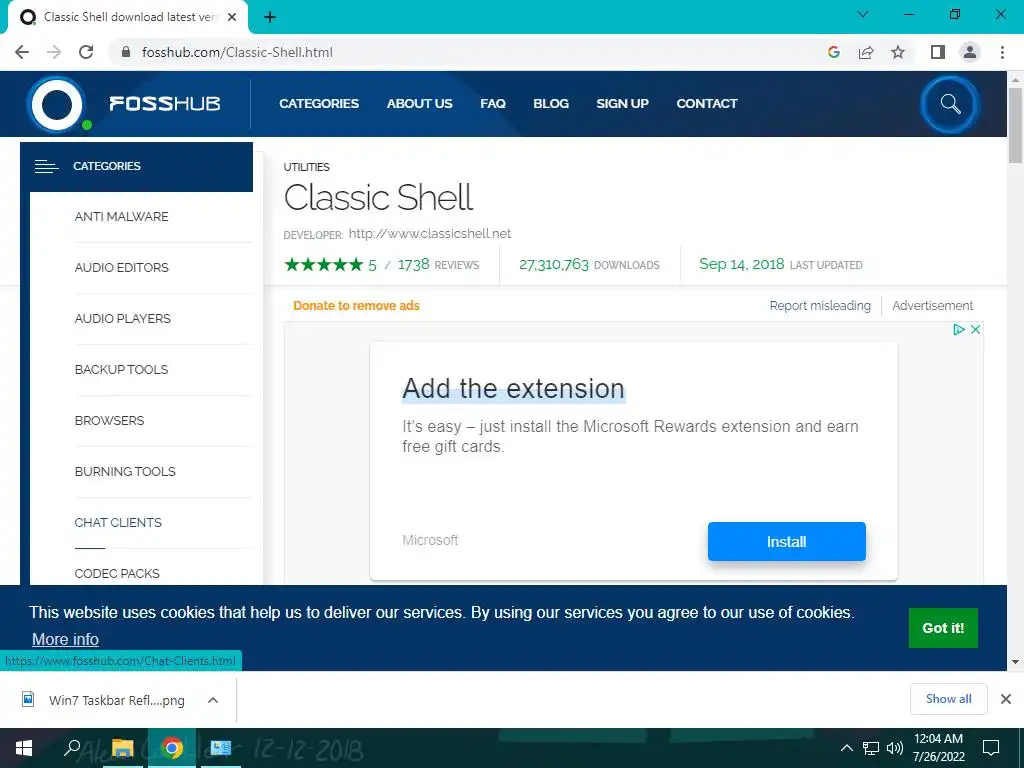Close the Classic Shell tab
This screenshot has width=1024, height=768.
click(232, 18)
